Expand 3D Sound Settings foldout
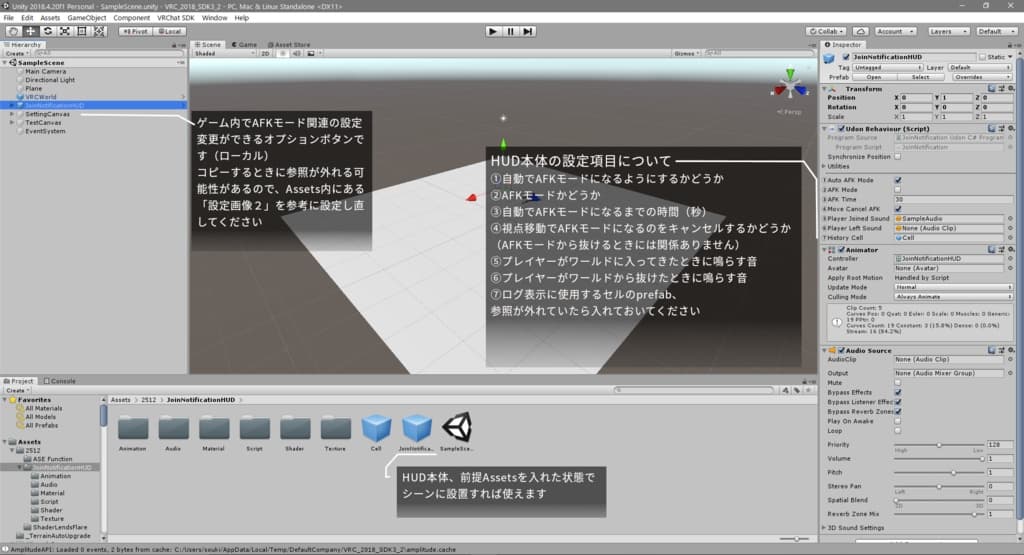Screen dimensions: 1024x555 pyautogui.click(x=825, y=528)
